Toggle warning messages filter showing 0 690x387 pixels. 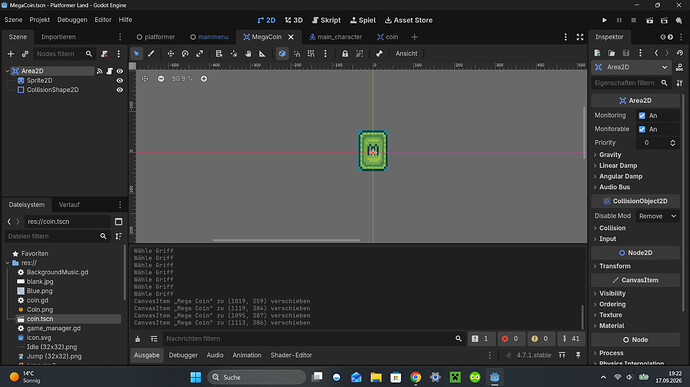point(540,339)
